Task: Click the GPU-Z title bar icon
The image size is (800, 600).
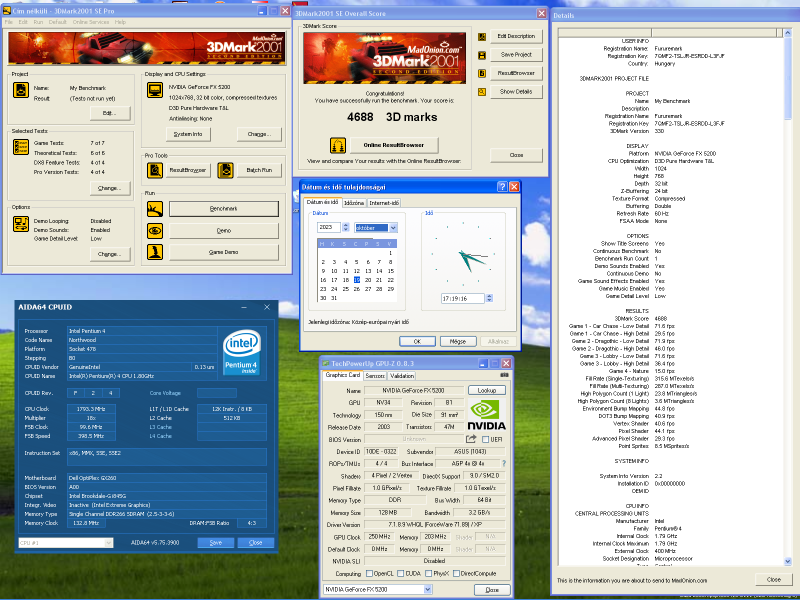Action: point(326,364)
